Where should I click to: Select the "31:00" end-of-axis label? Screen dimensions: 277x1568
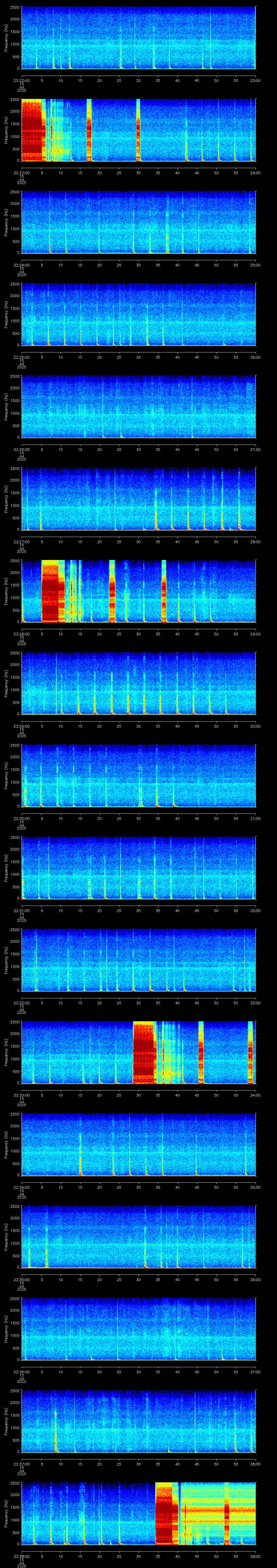(255, 818)
